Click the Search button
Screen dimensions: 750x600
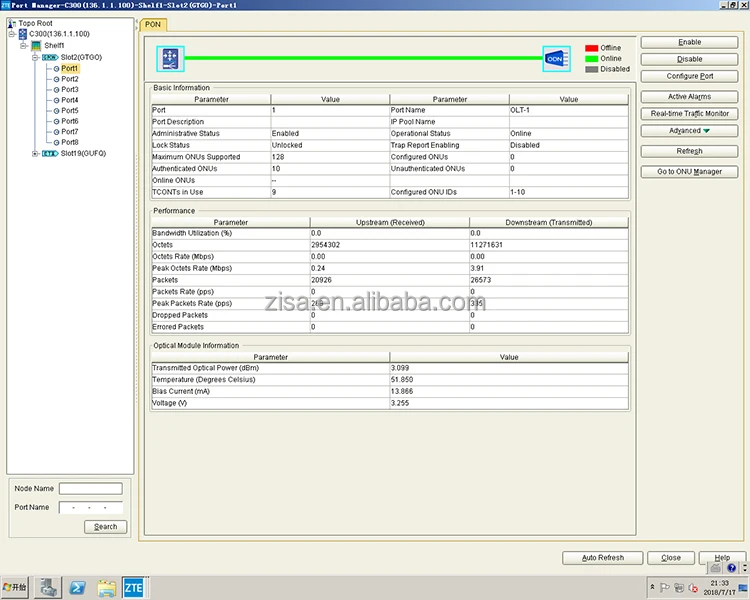[106, 527]
